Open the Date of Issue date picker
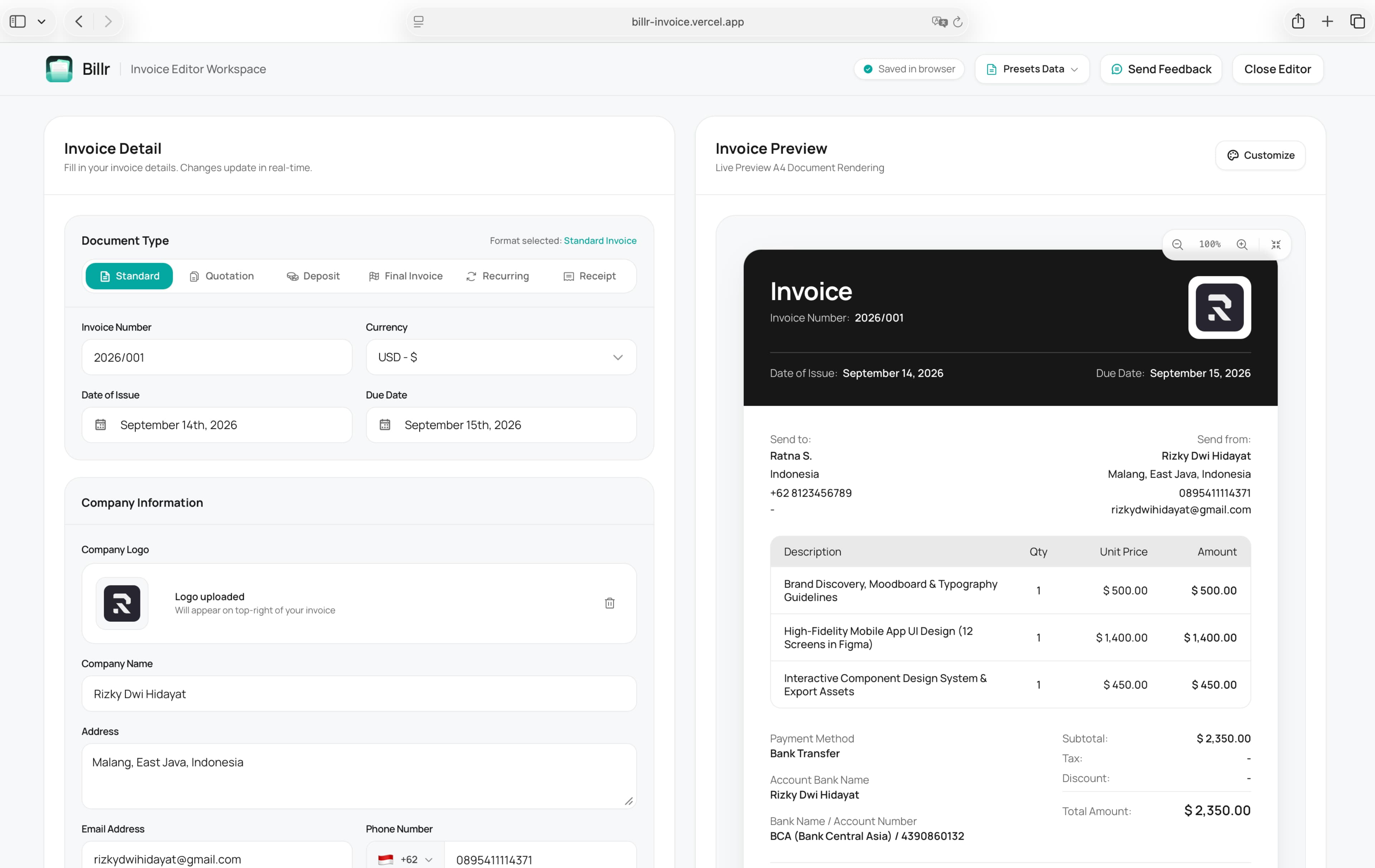1375x868 pixels. (x=216, y=425)
